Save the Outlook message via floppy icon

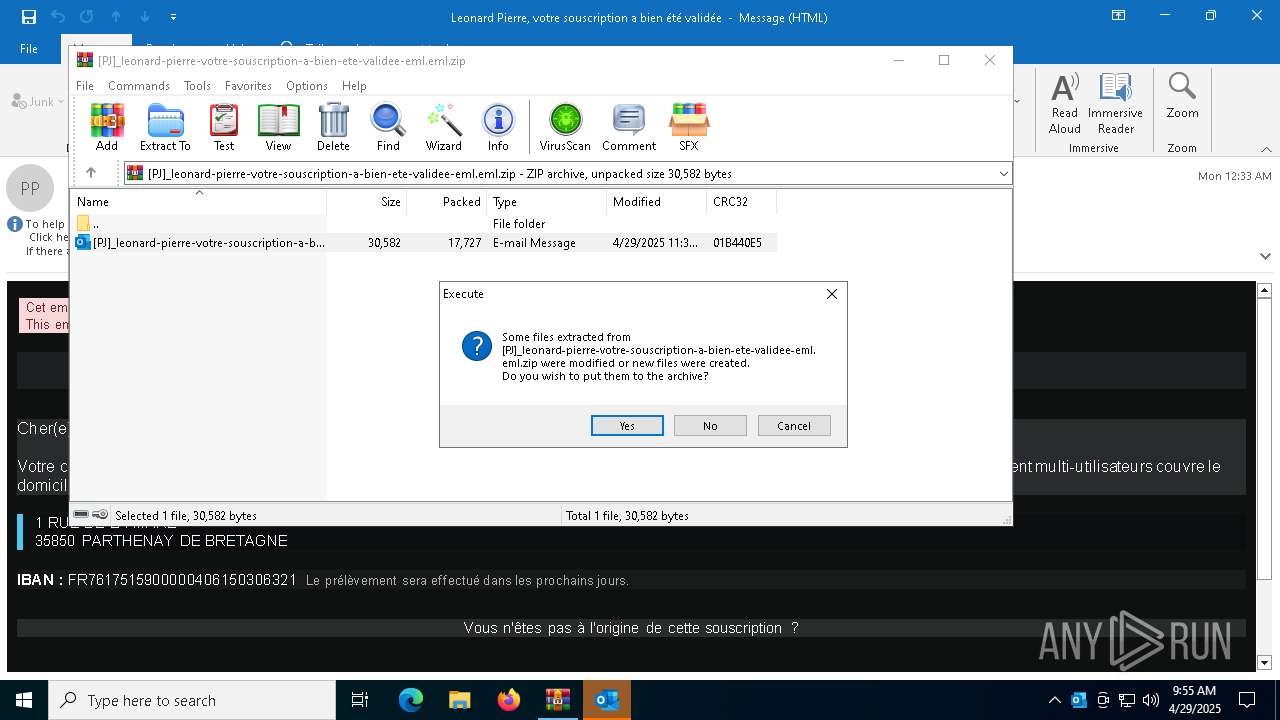28,16
